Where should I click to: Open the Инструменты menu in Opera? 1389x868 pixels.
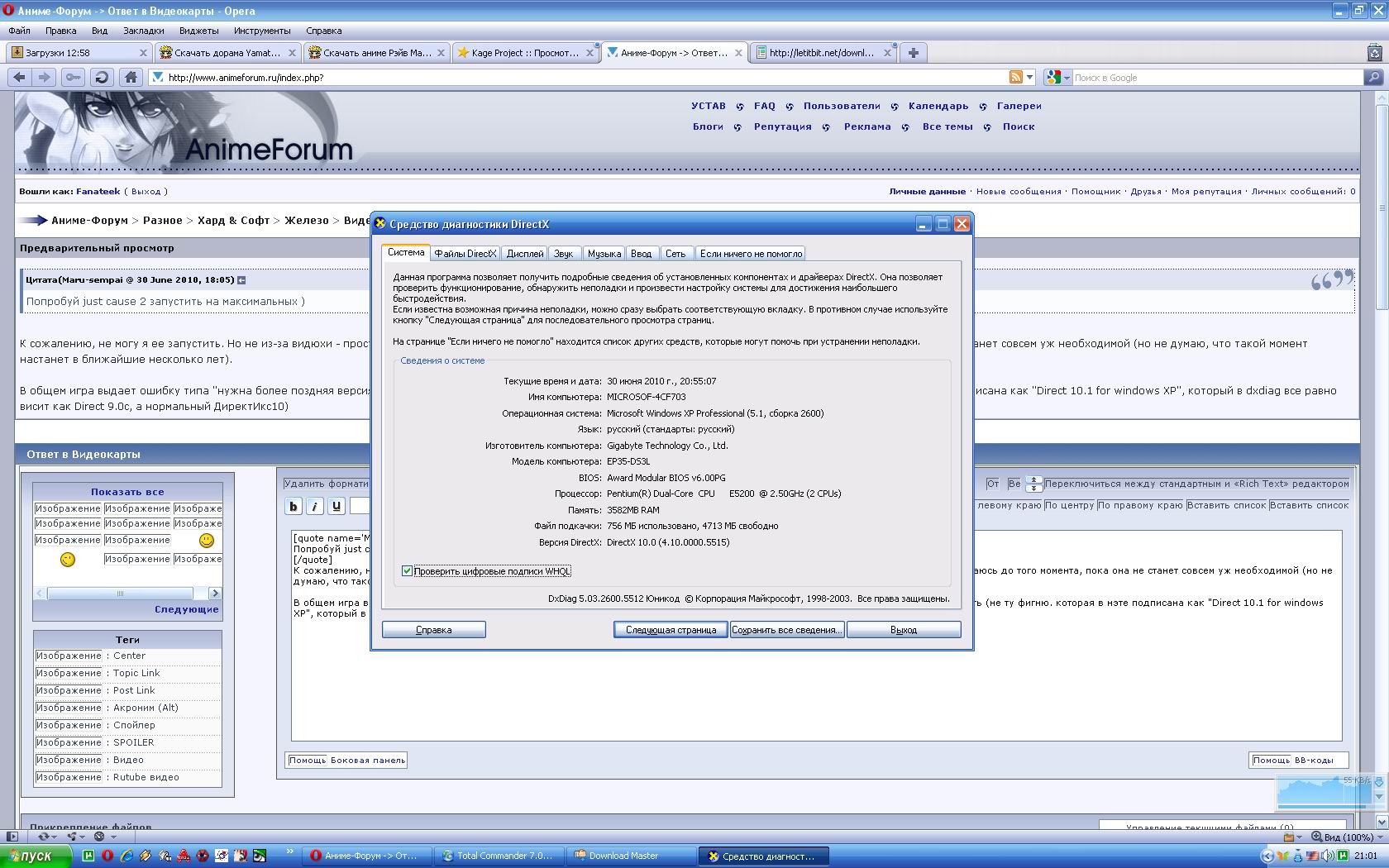point(262,31)
